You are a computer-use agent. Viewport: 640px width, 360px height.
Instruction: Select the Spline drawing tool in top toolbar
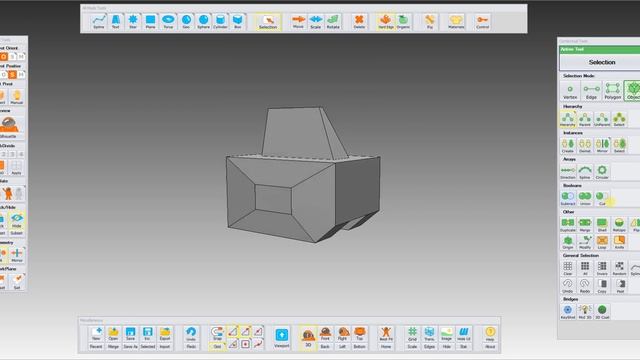99,22
